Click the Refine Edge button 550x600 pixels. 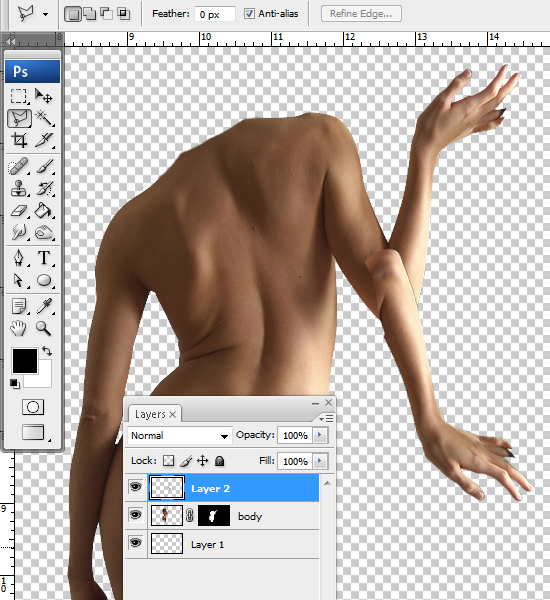(x=361, y=14)
